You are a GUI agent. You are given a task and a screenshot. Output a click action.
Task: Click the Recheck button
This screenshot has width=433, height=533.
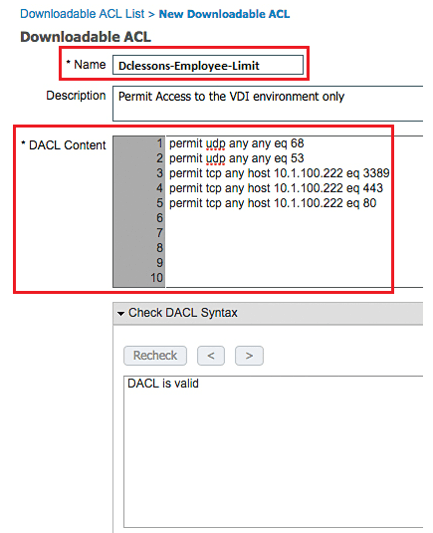[155, 356]
